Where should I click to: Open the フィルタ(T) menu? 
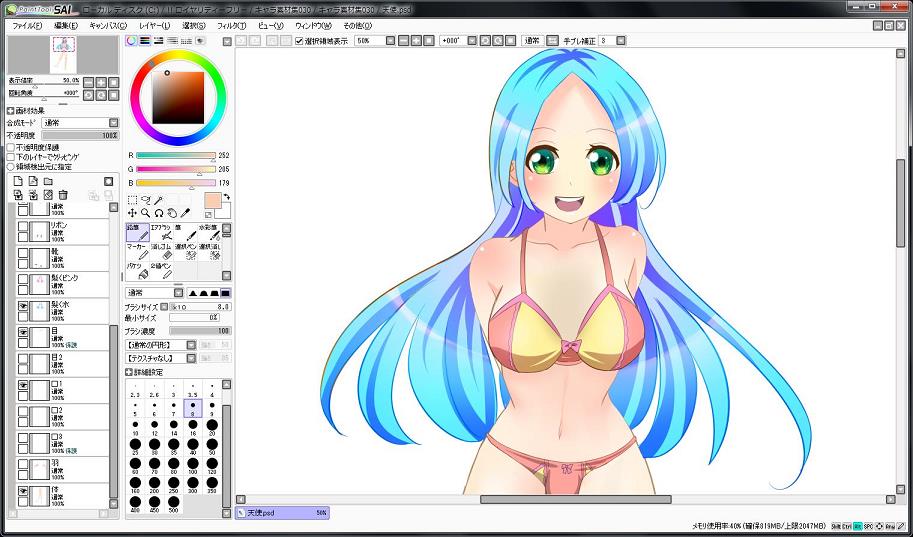pyautogui.click(x=231, y=25)
